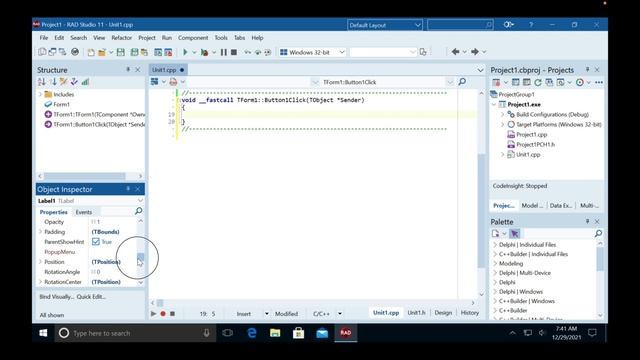Viewport: 640px width, 360px height.
Task: Expand the Unit1.cpp node in Projects tree
Action: click(502, 154)
